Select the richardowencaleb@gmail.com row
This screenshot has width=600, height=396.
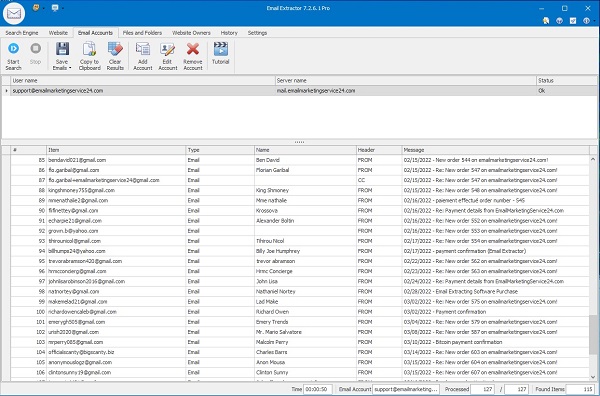click(x=300, y=312)
